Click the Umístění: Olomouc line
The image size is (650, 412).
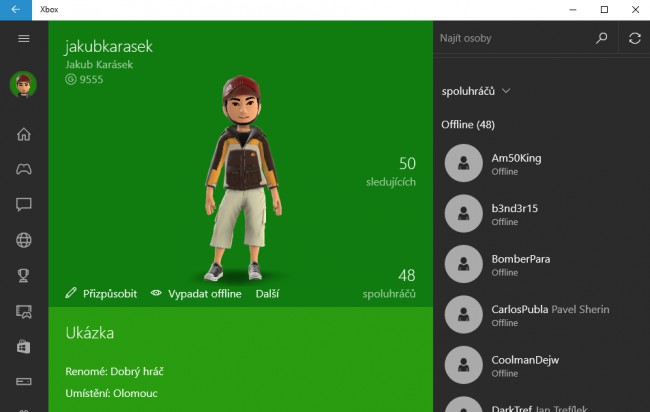[112, 393]
